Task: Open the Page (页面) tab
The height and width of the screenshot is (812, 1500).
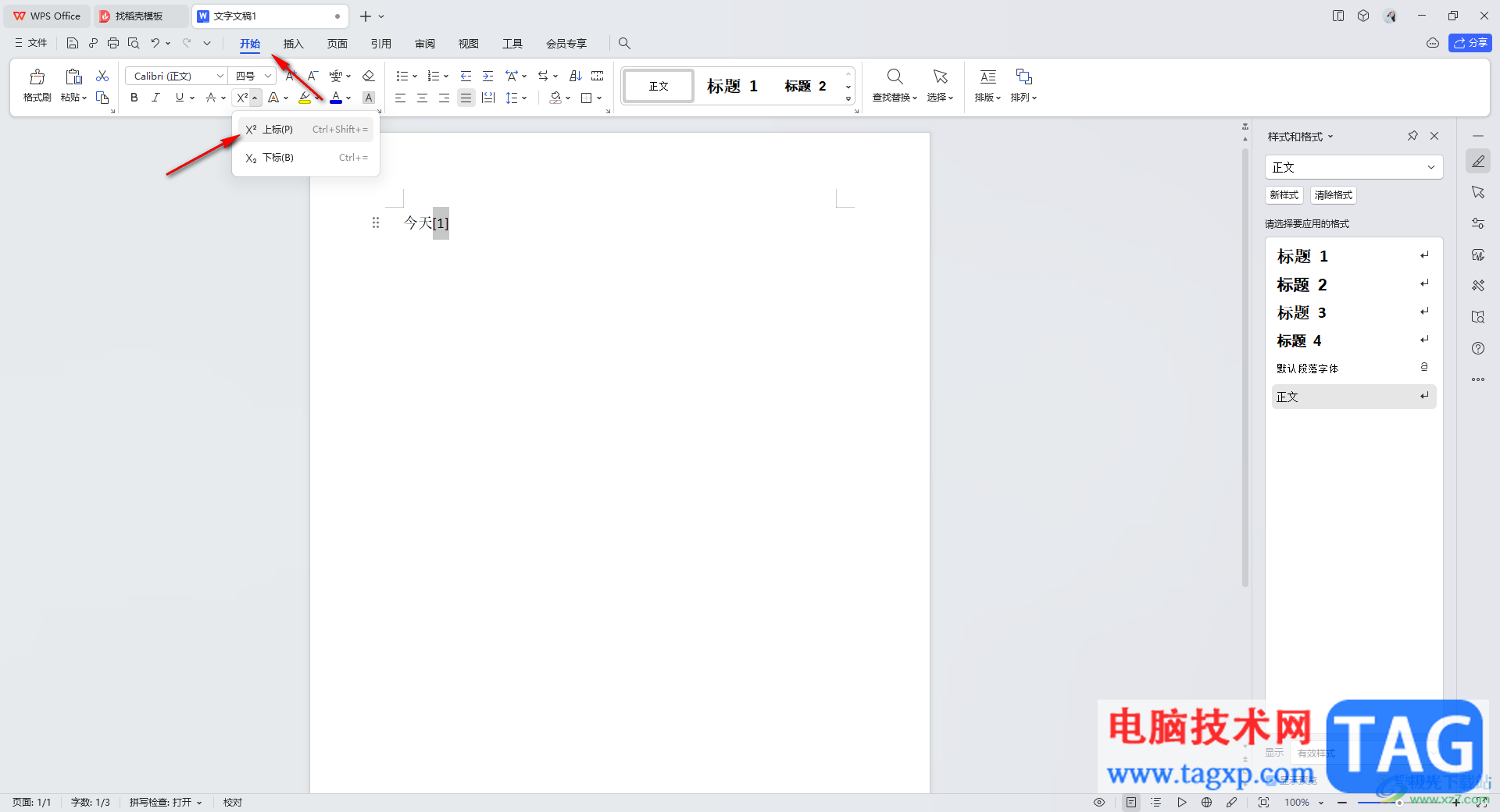Action: pos(337,44)
